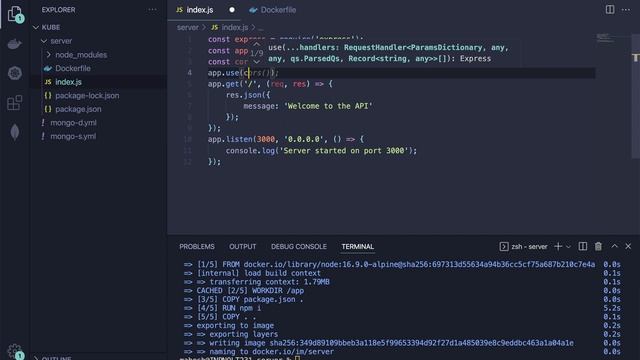The image size is (640, 360).
Task: Expand the node_modules folder
Action: click(49, 55)
